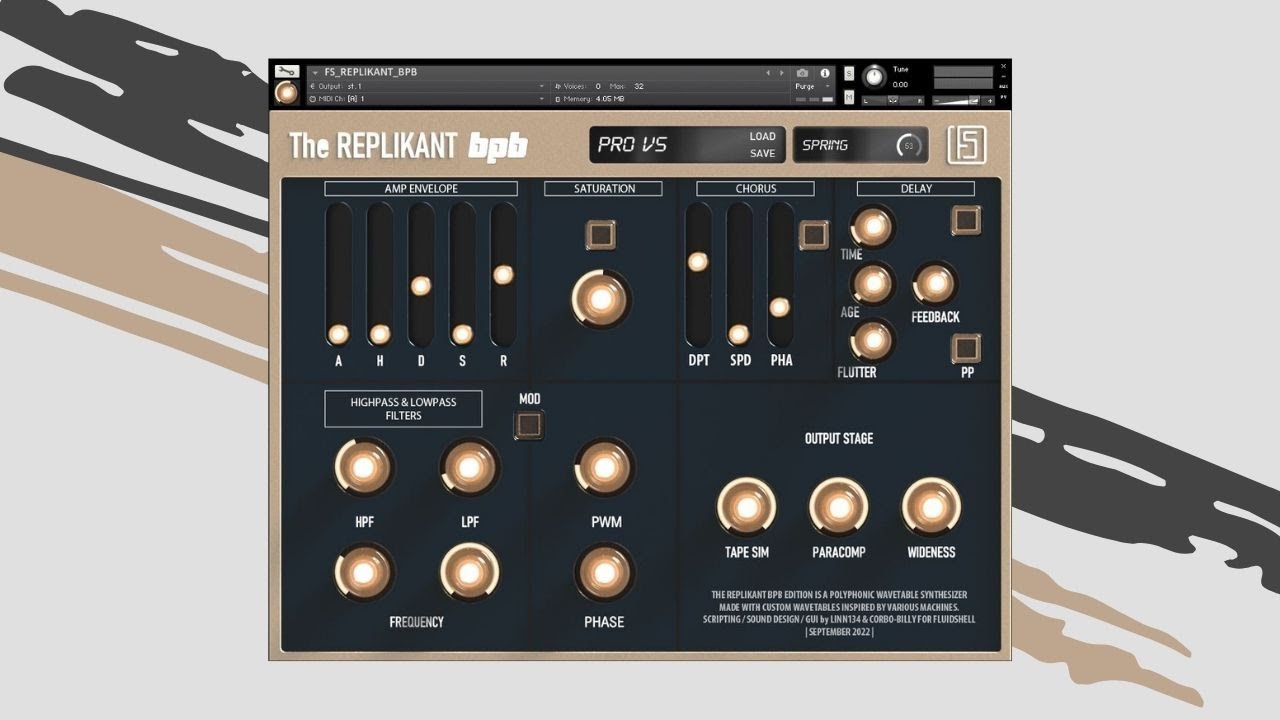
Task: Click the delay AGE knob
Action: click(x=873, y=284)
